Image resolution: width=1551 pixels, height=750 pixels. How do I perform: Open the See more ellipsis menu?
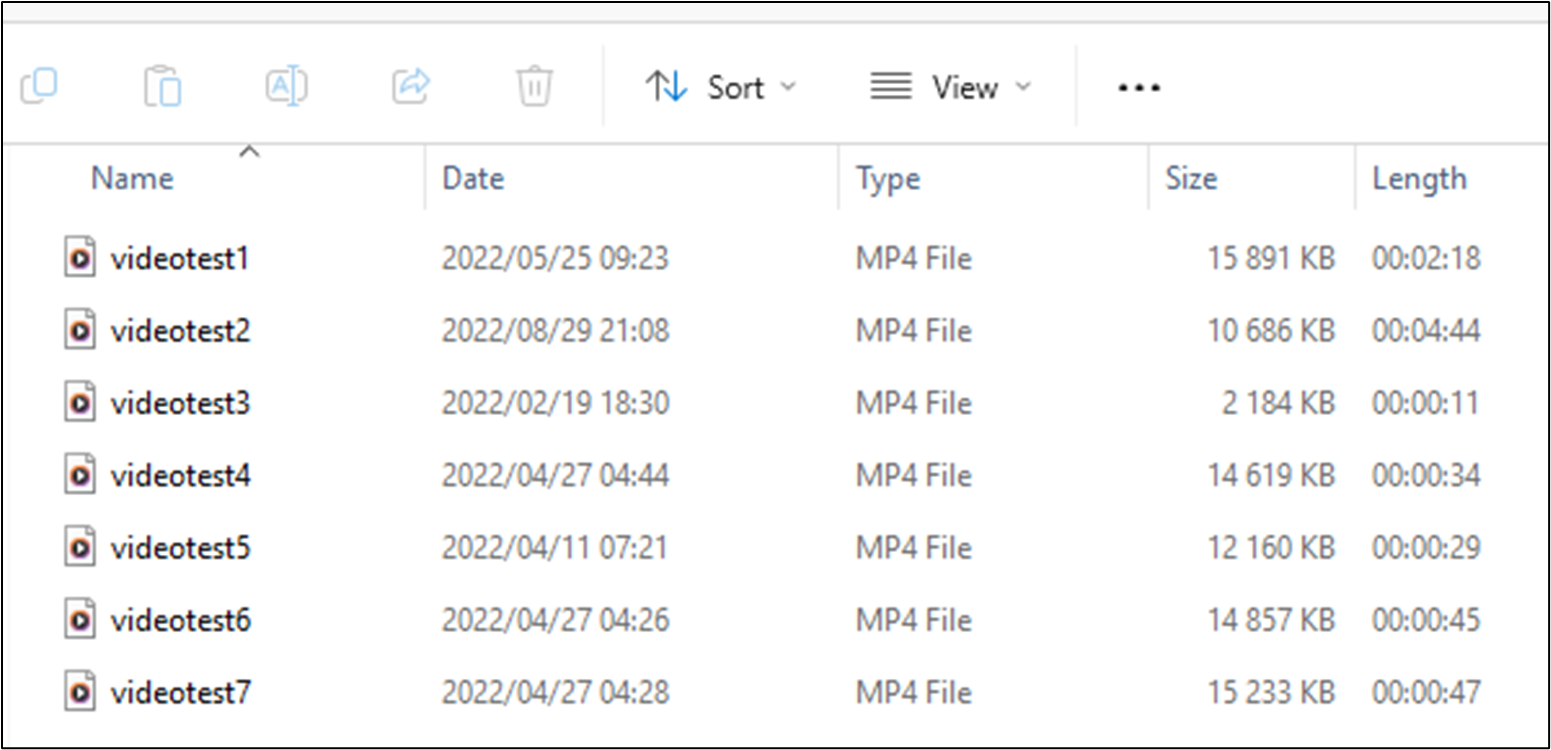click(1139, 88)
